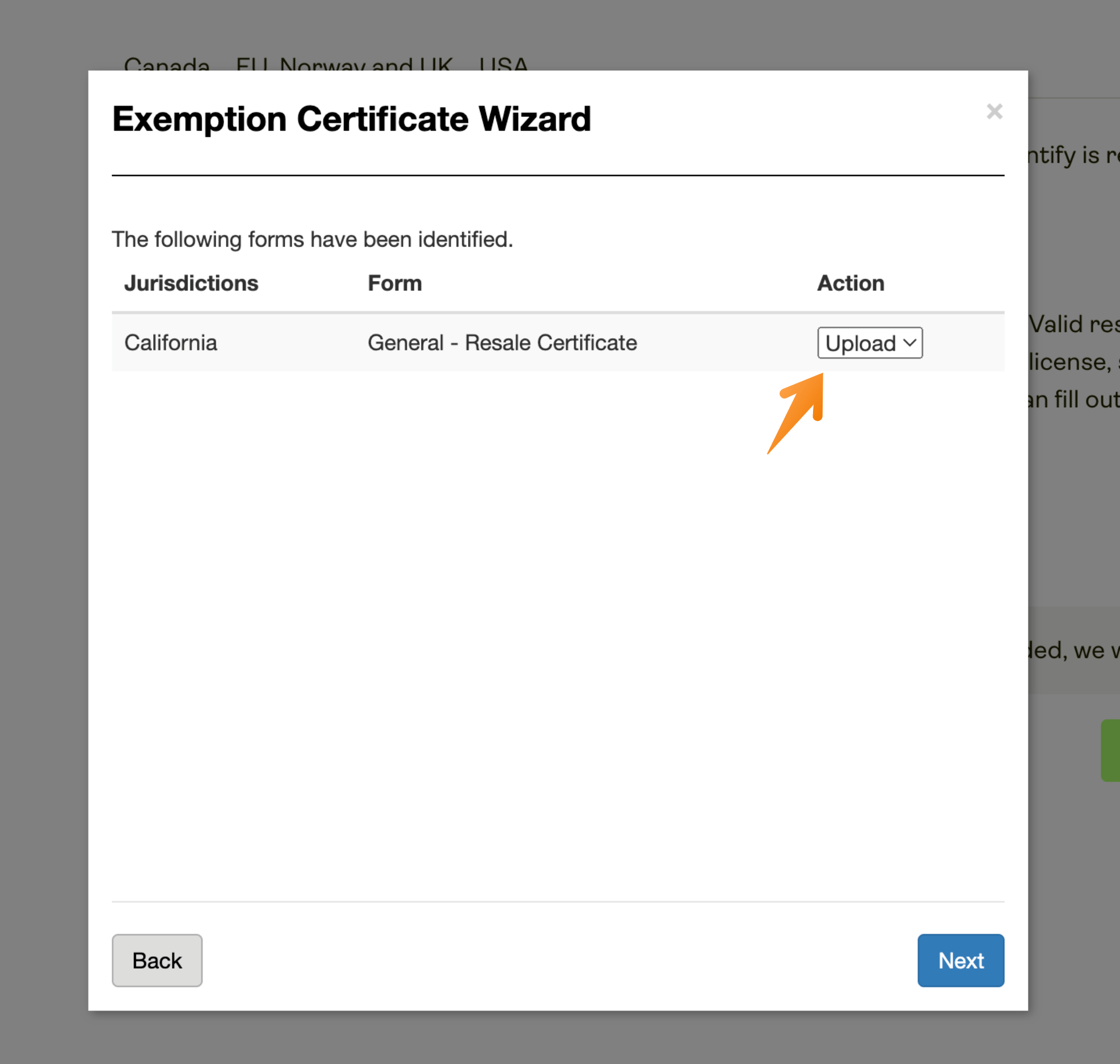Click the Form column header
This screenshot has width=1120, height=1064.
coord(394,283)
